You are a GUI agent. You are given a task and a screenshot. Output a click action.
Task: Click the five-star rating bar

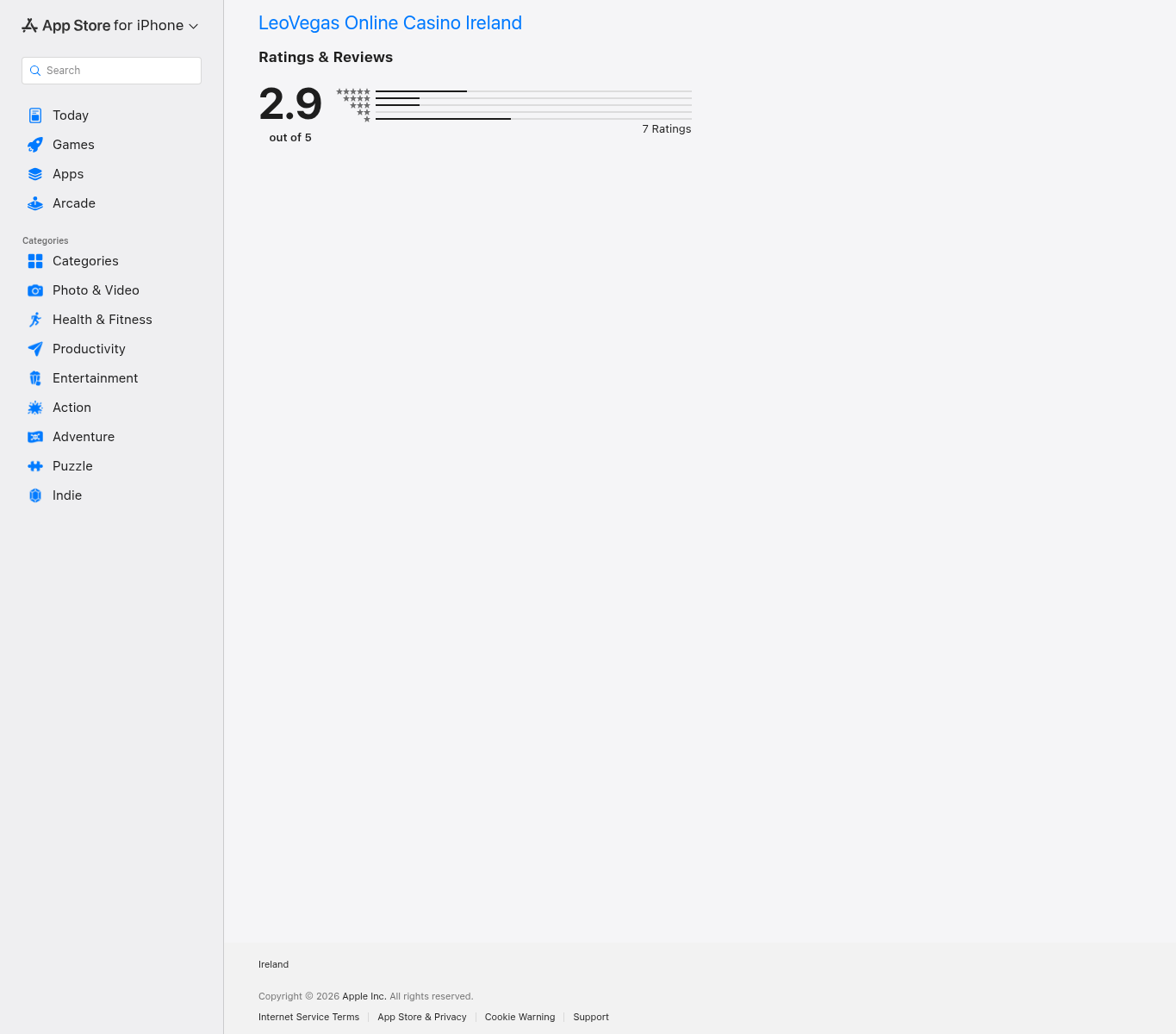pos(533,91)
